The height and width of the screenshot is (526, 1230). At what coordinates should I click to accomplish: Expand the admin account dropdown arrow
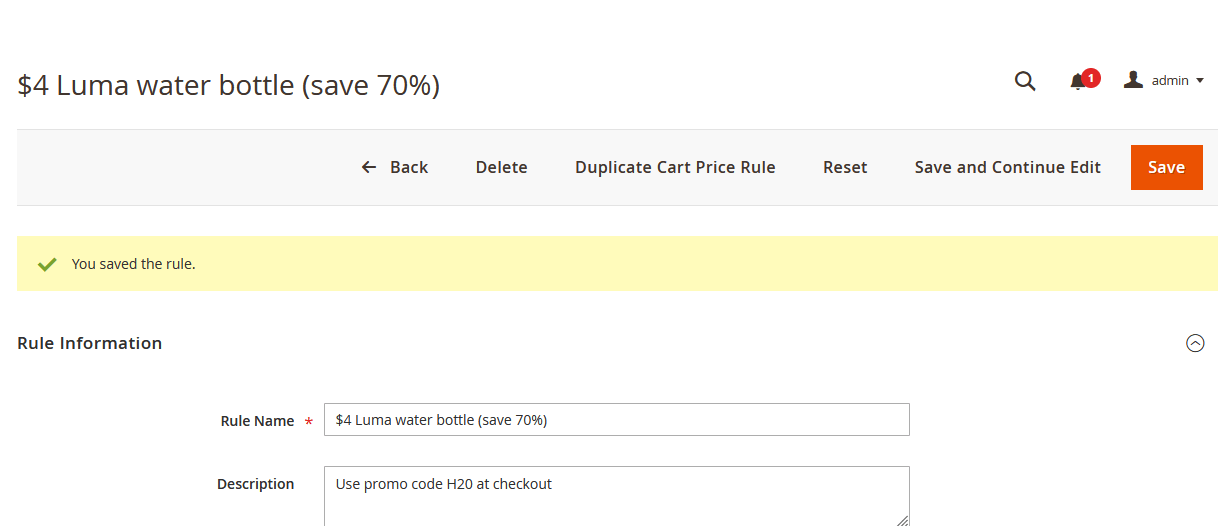(1200, 81)
